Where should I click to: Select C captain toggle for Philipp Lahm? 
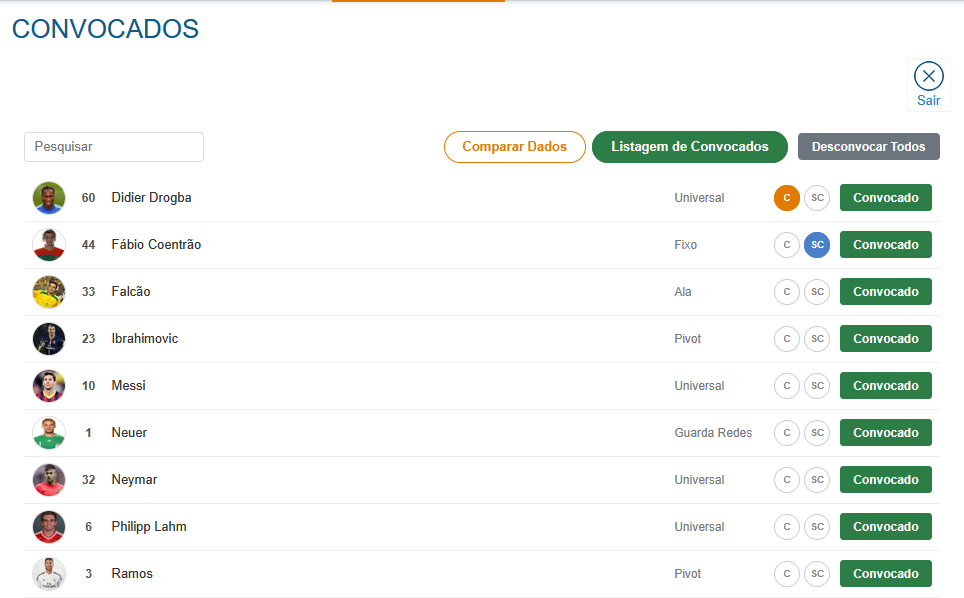[786, 527]
